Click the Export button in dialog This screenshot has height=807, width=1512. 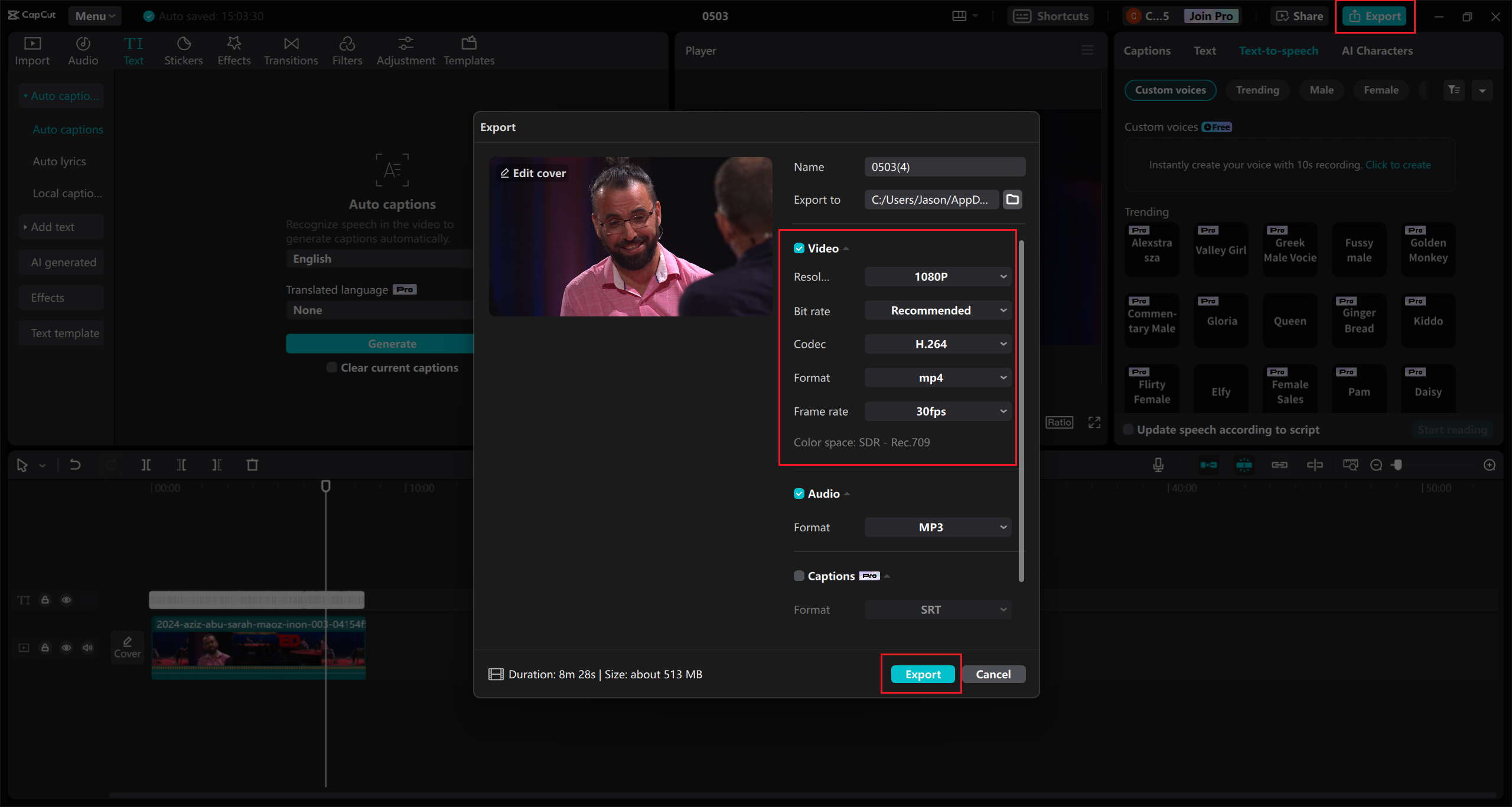pos(923,674)
